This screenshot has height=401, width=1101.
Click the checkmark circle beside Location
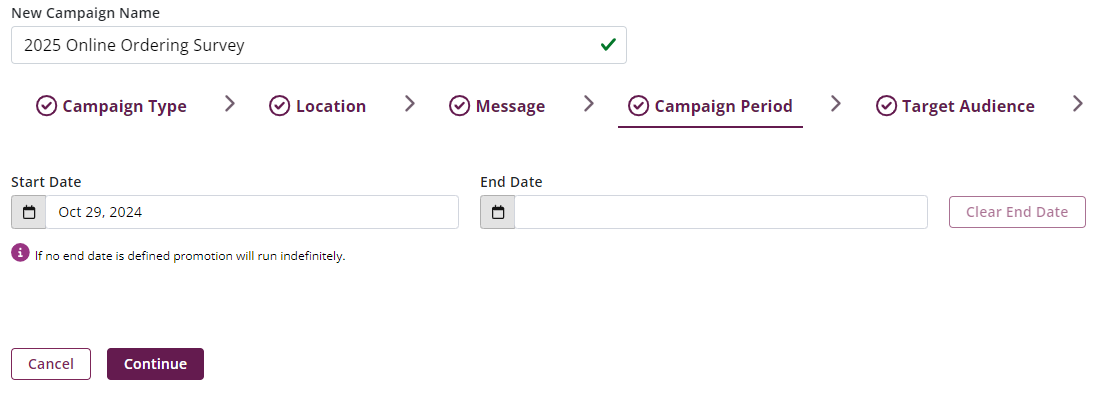tap(279, 106)
